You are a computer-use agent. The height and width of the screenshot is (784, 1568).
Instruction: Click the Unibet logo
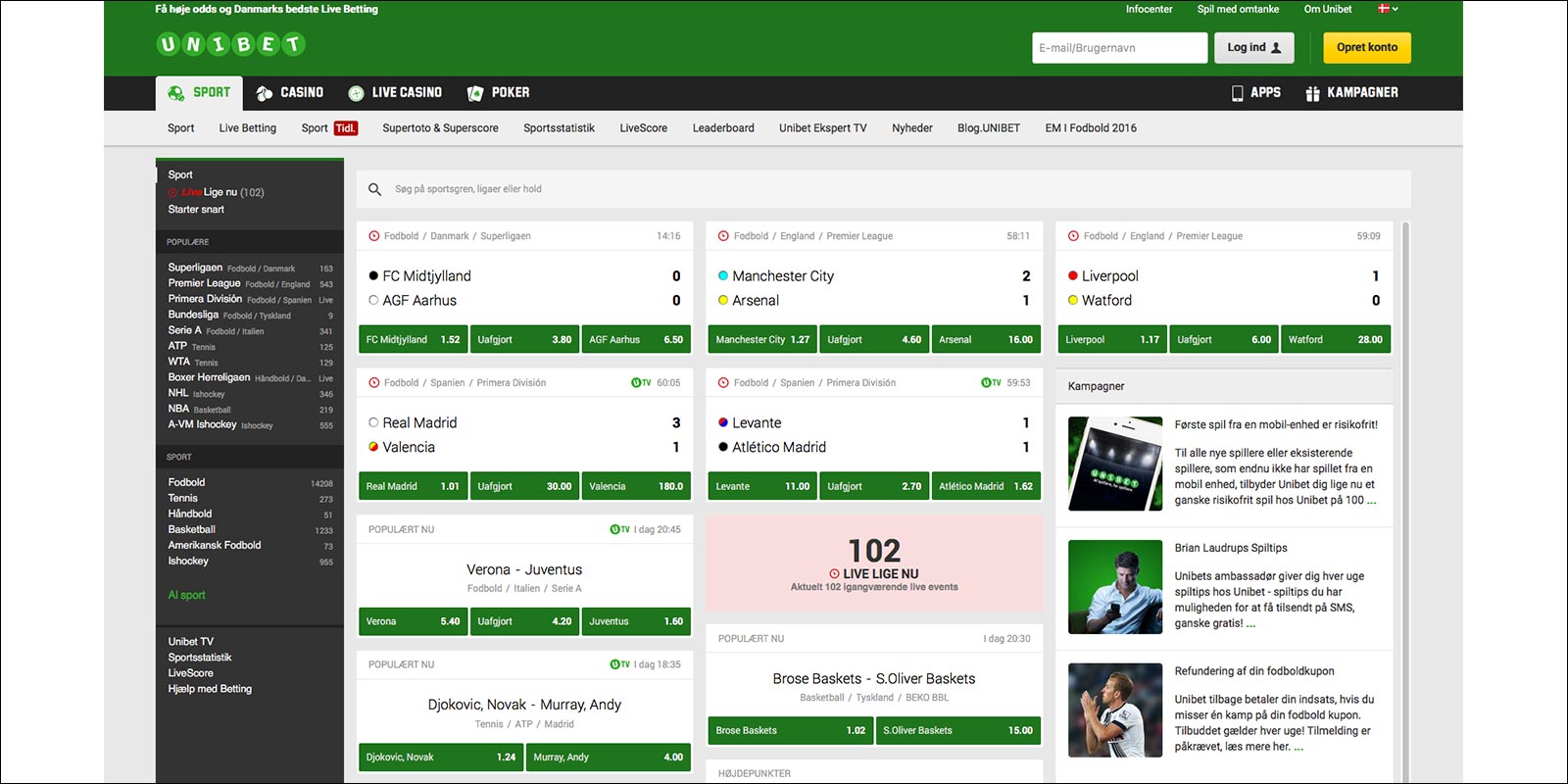coord(231,44)
